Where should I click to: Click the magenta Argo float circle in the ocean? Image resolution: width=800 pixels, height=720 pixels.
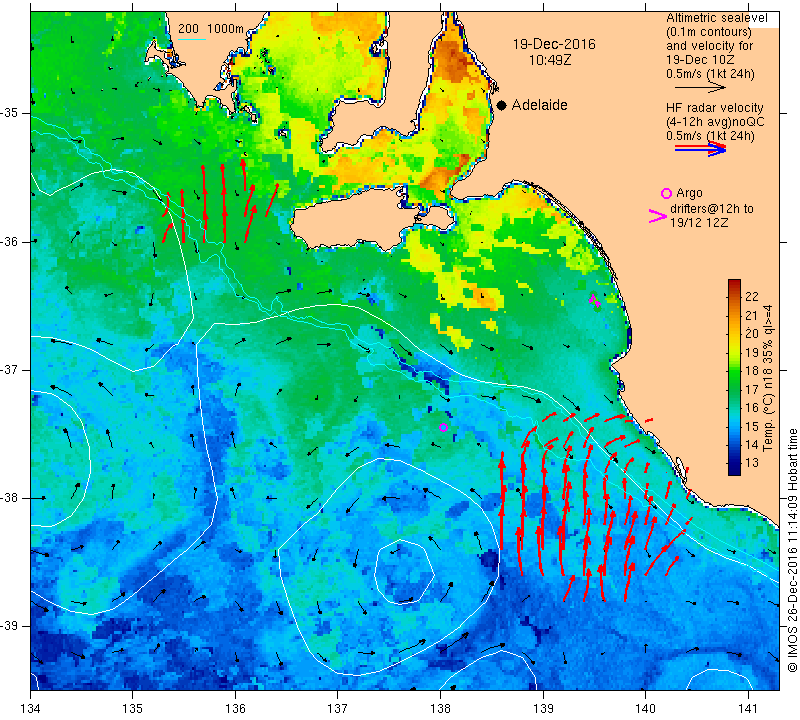point(443,427)
